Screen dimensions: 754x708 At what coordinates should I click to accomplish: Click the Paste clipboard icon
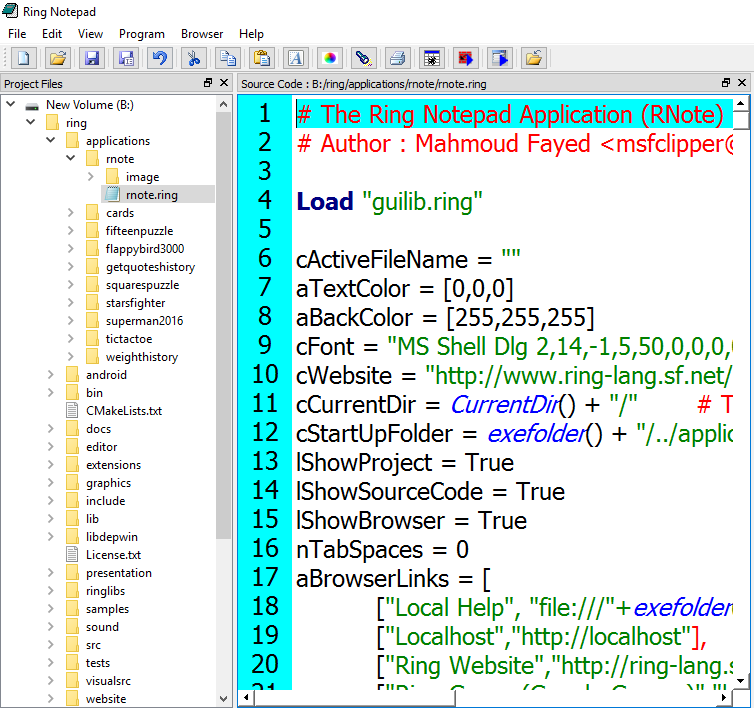261,58
